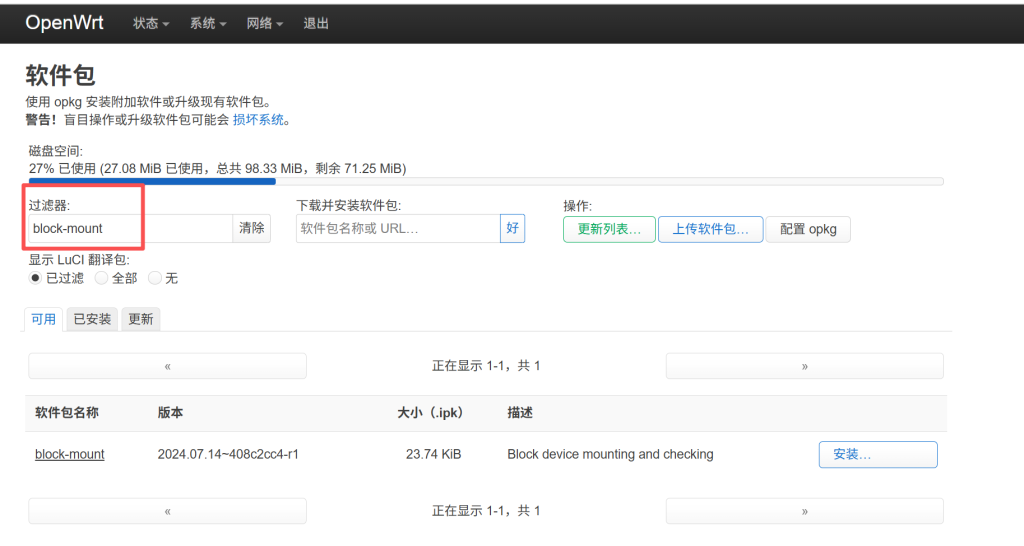This screenshot has width=1024, height=546.
Task: Select the 无 radio option
Action: click(x=154, y=278)
